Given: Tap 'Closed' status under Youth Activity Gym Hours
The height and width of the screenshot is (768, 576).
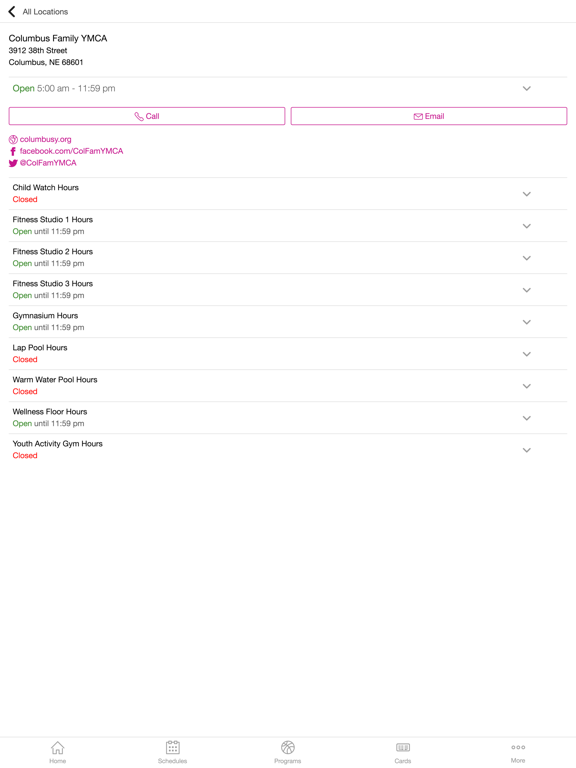Looking at the screenshot, I should [x=25, y=456].
